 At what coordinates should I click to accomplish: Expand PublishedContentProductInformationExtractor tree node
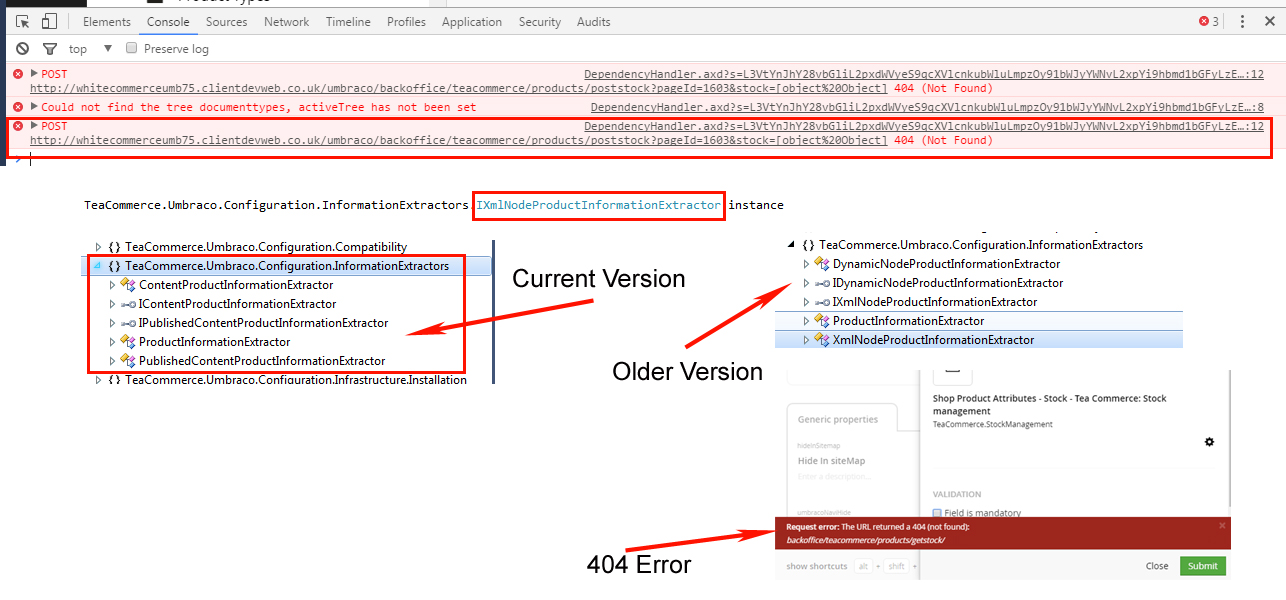tap(112, 361)
